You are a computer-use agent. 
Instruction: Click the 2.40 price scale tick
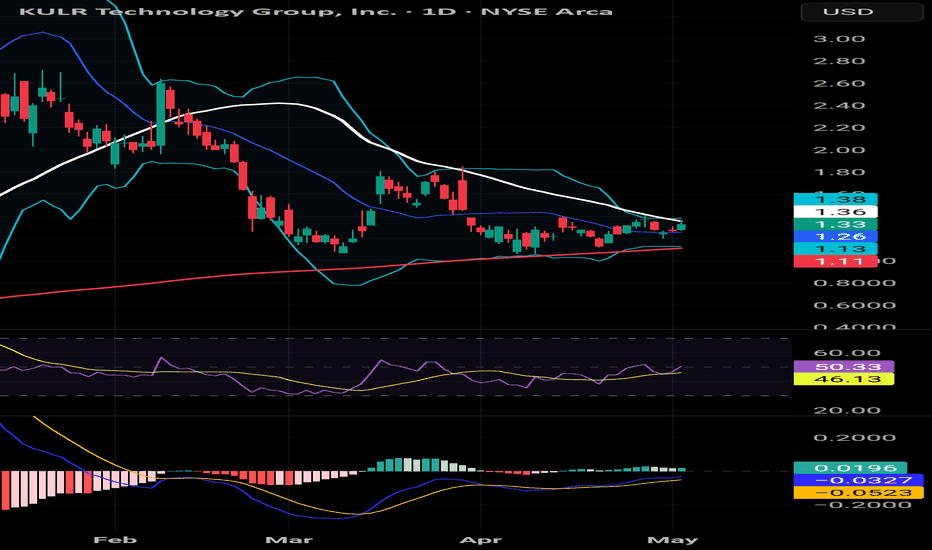tap(839, 106)
